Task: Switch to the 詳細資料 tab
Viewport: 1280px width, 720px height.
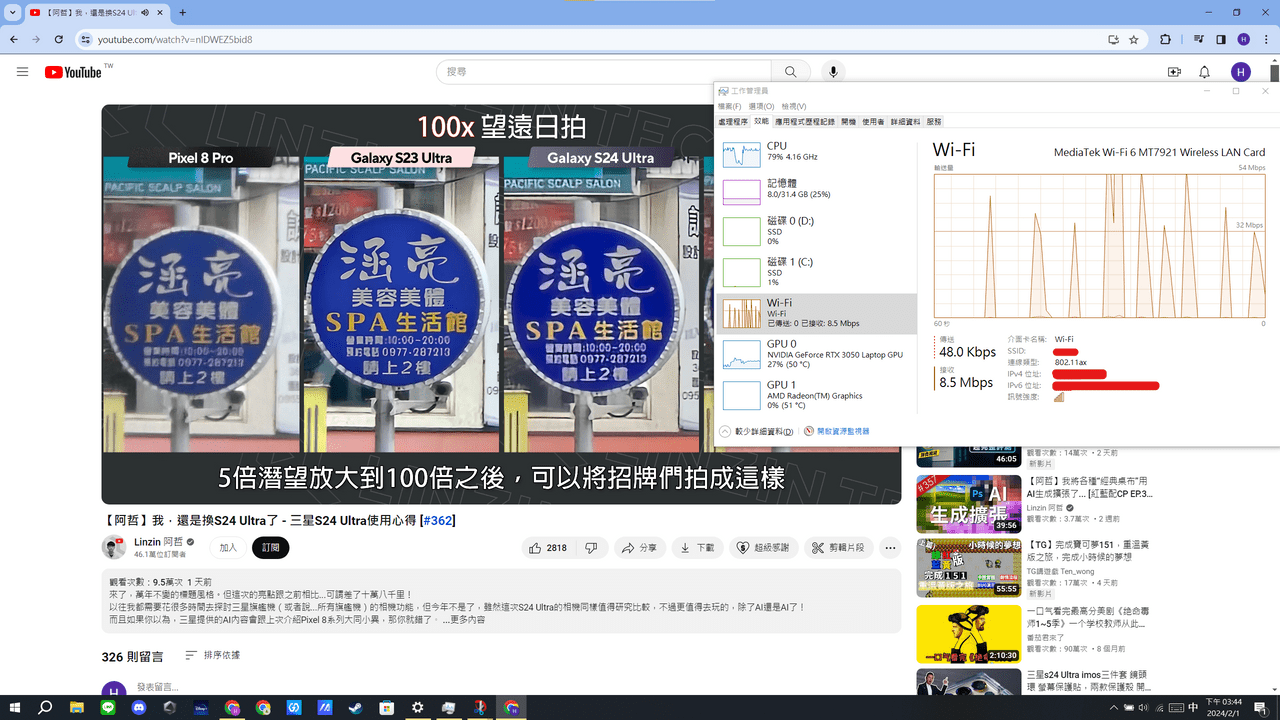Action: pos(905,121)
